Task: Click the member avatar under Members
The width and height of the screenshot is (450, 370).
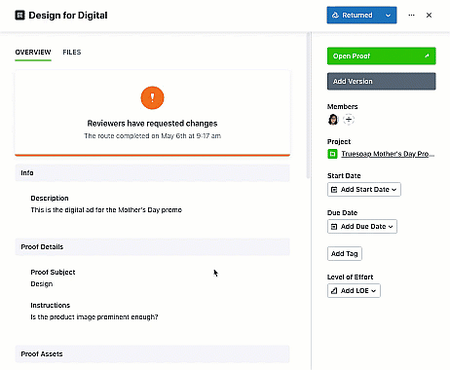Action: (333, 119)
